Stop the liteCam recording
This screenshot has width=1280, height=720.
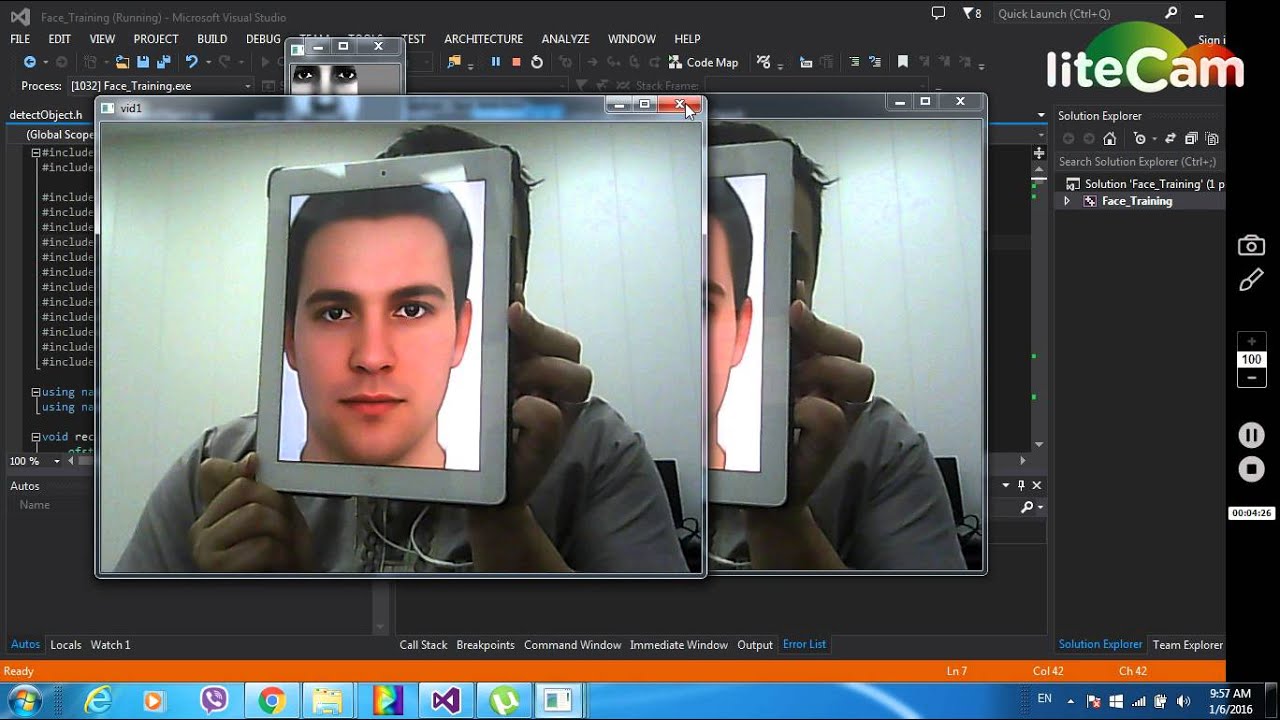point(1251,469)
